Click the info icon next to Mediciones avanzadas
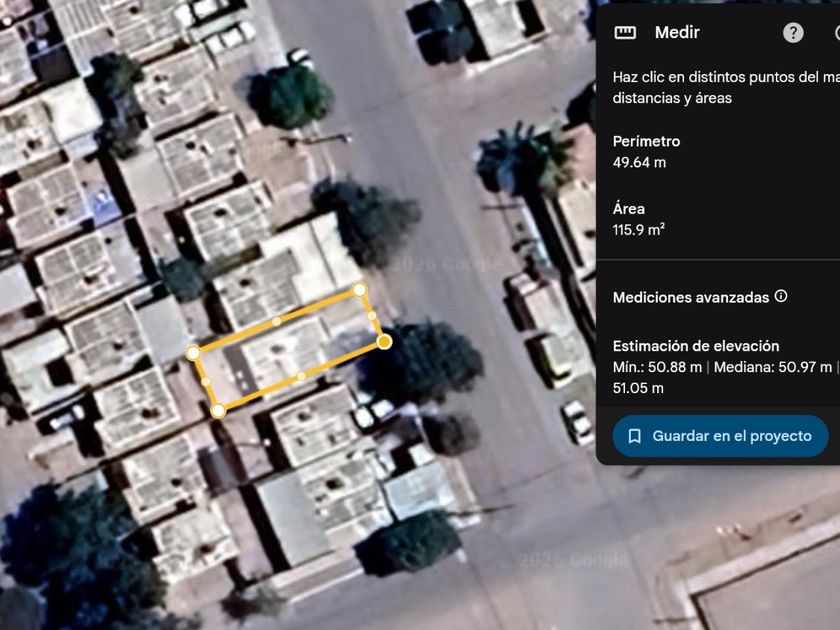Viewport: 840px width, 630px height. click(x=781, y=296)
